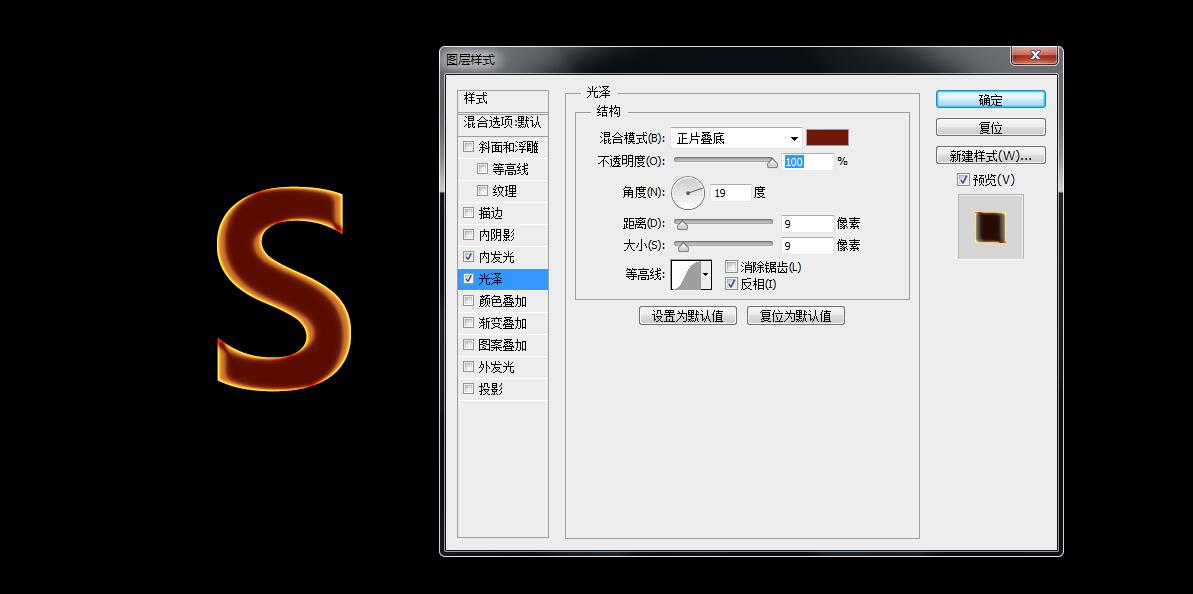Screen dimensions: 1193x594
Task: Enable the 投影 drop shadow style
Action: click(x=468, y=388)
